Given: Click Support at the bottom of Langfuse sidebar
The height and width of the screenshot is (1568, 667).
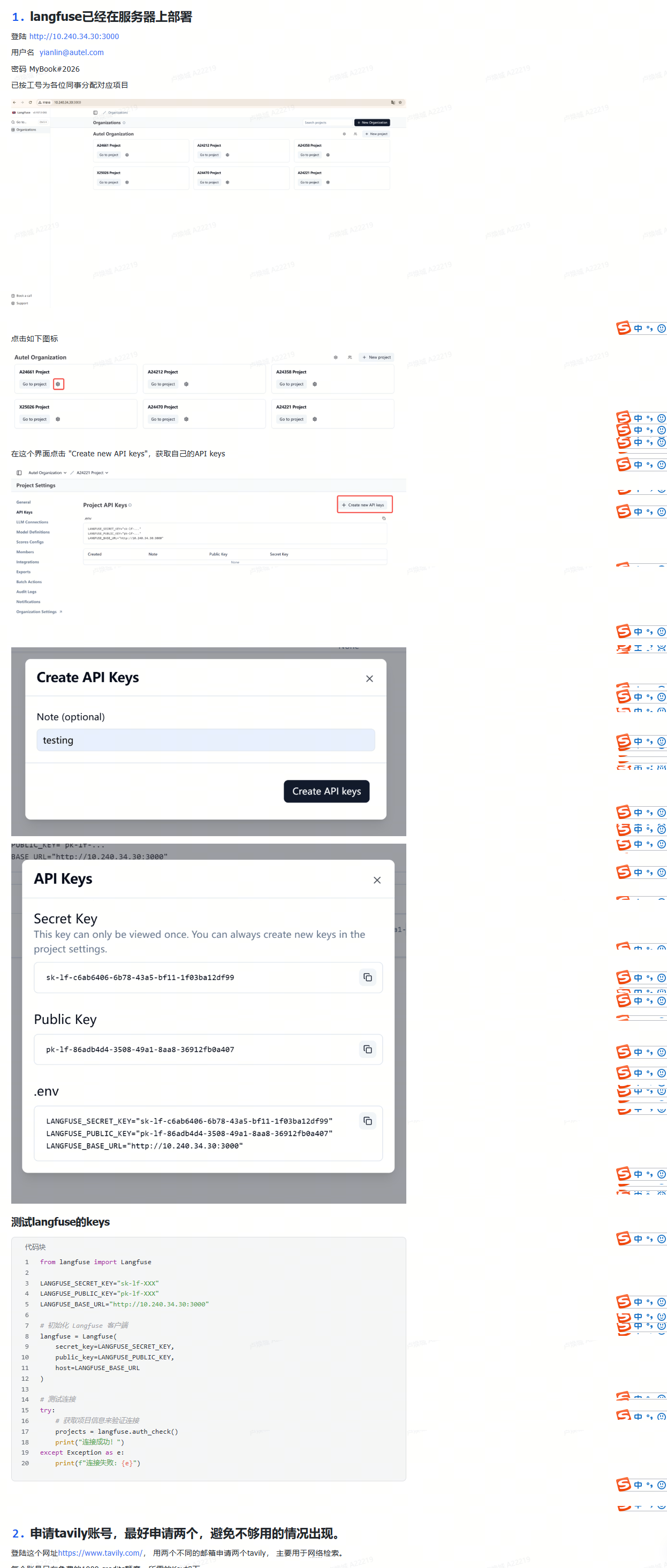Looking at the screenshot, I should (x=19, y=303).
